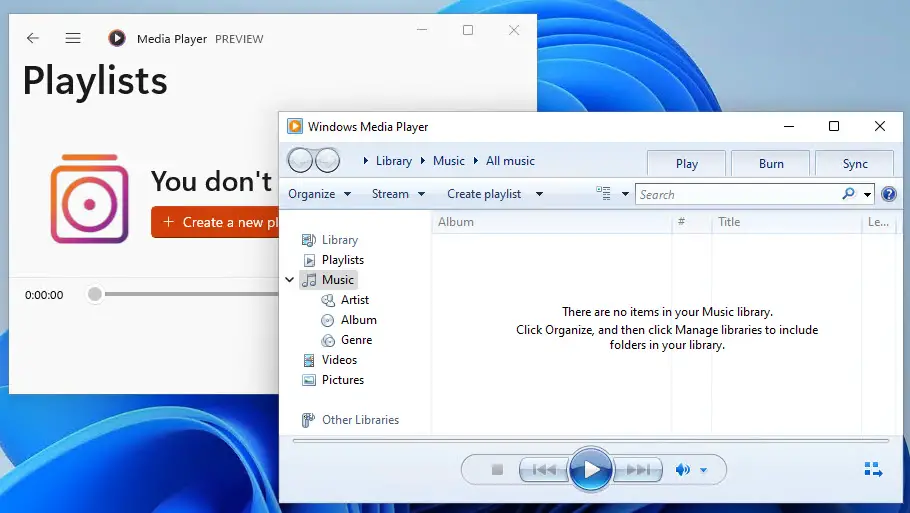Select Library in the navigation tree
This screenshot has height=513, width=910.
(x=340, y=240)
